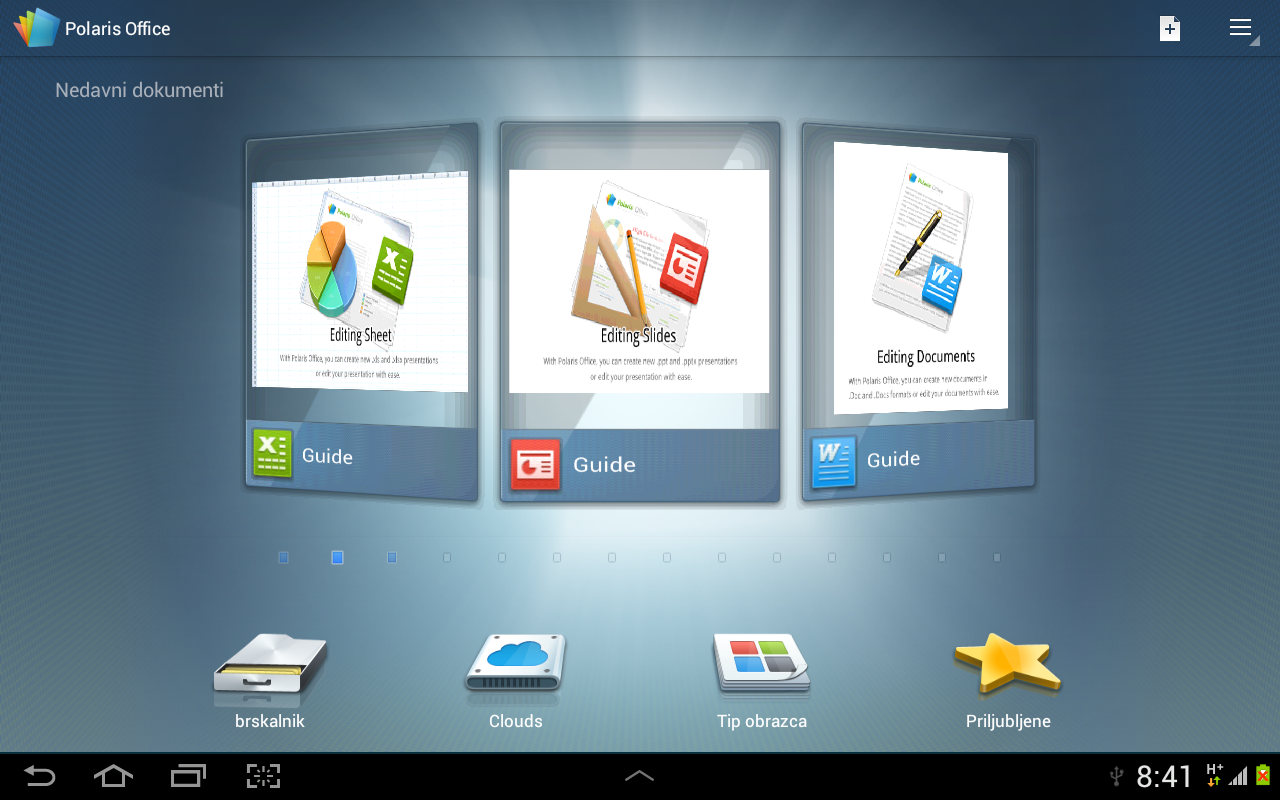This screenshot has height=800, width=1280.
Task: Select the last page indicator dot
Action: [x=997, y=557]
